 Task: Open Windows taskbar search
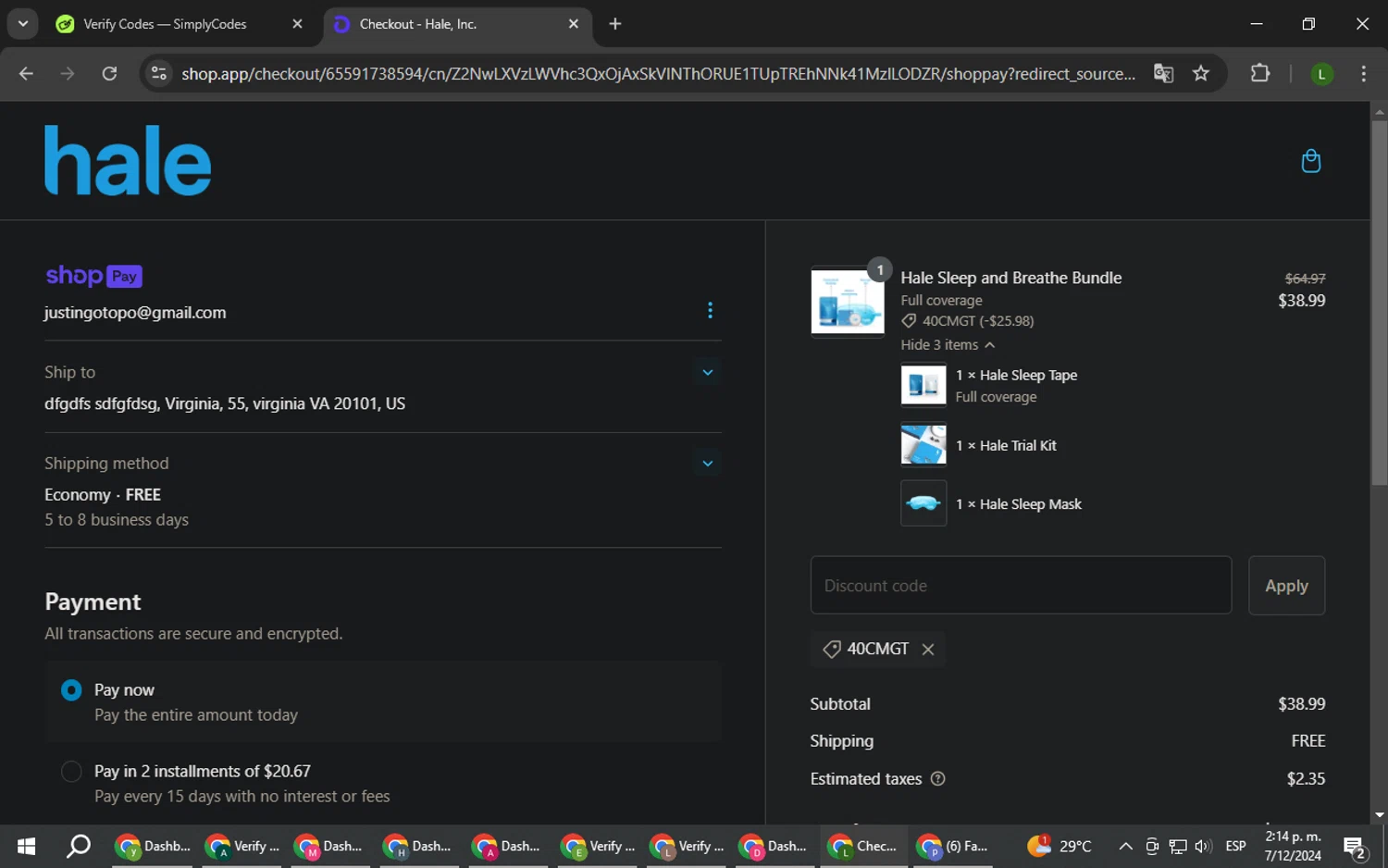pos(79,846)
